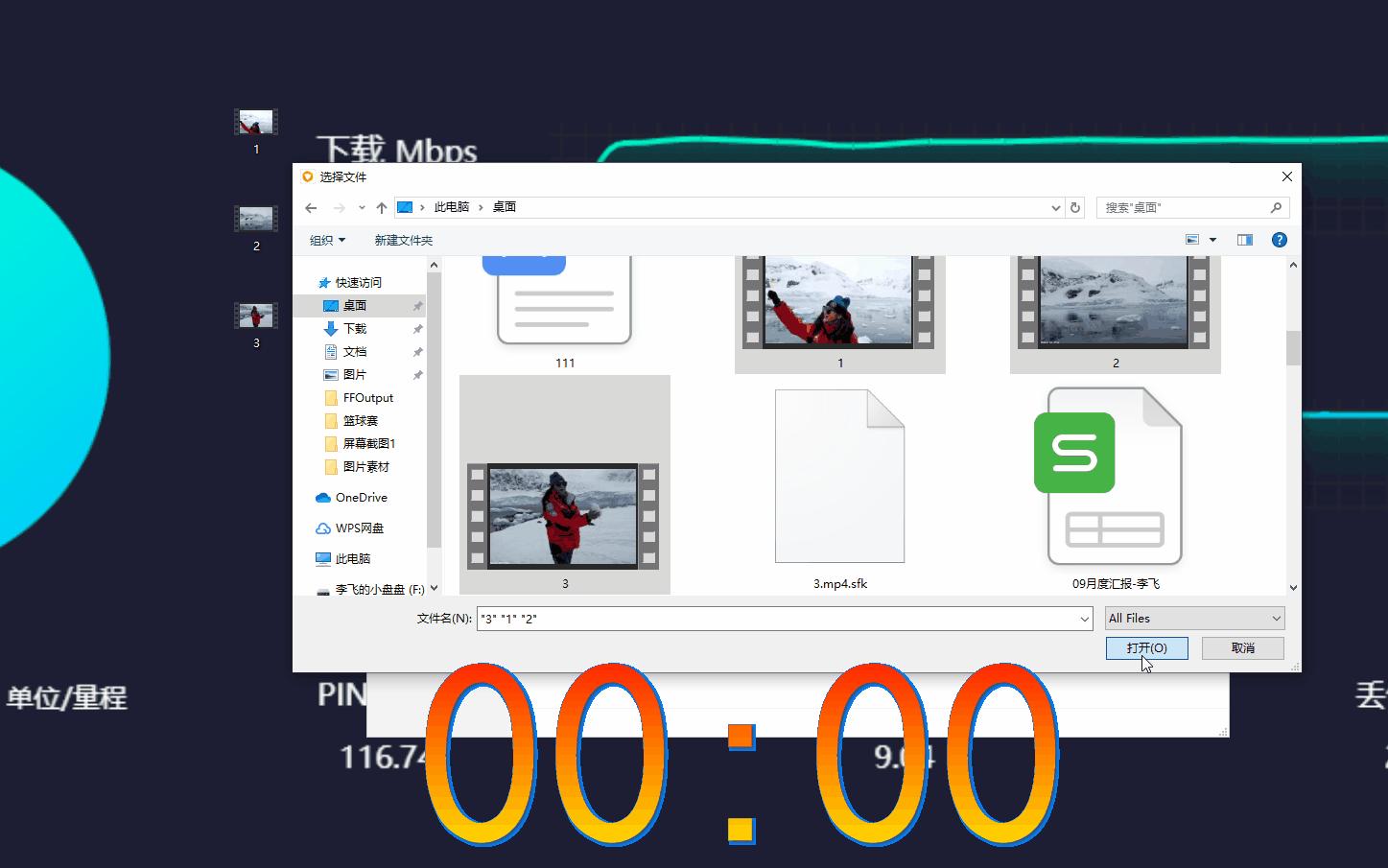
Task: Select 快速访问 in the navigation tree
Action: [x=359, y=283]
